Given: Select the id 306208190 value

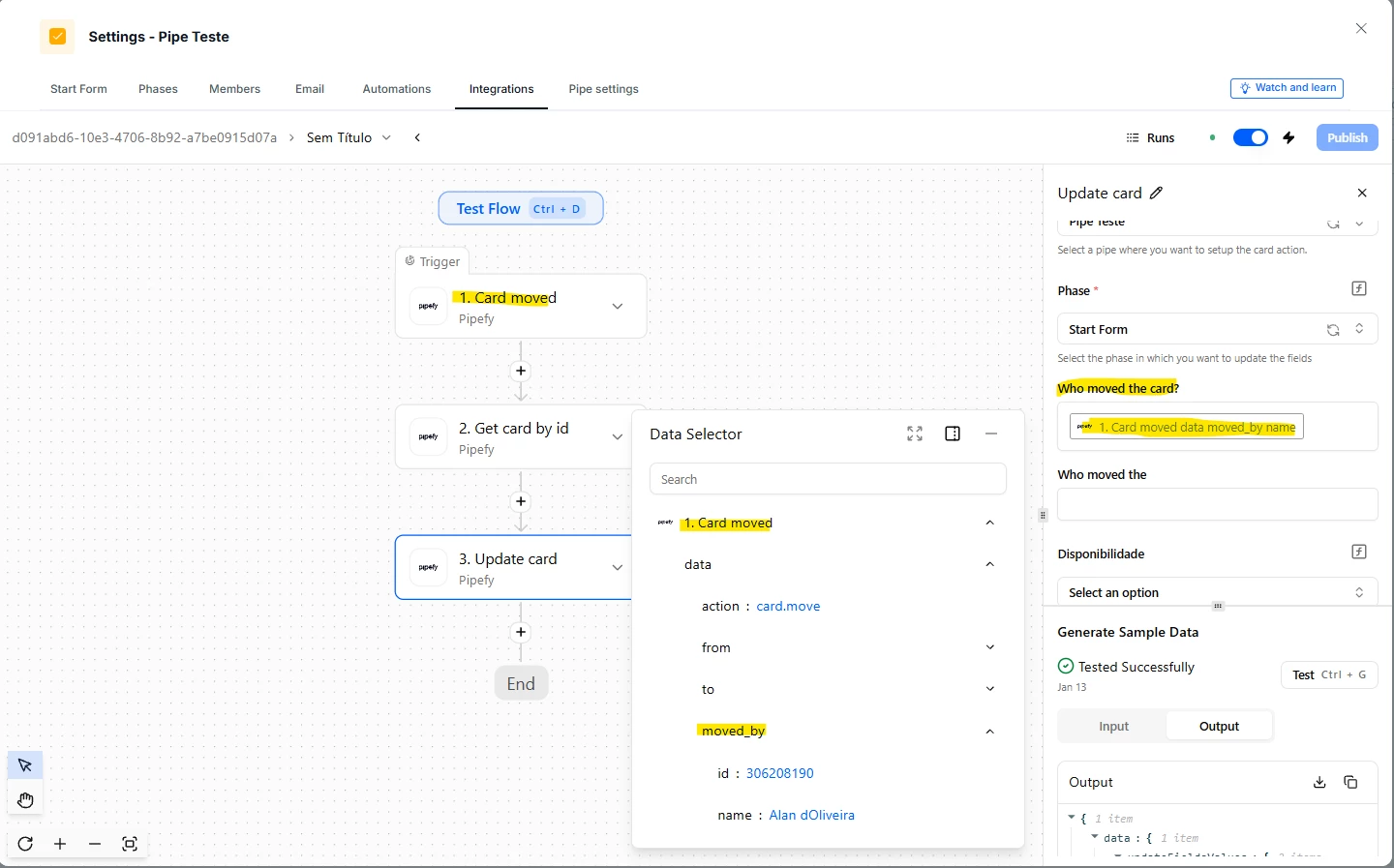Looking at the screenshot, I should [779, 773].
